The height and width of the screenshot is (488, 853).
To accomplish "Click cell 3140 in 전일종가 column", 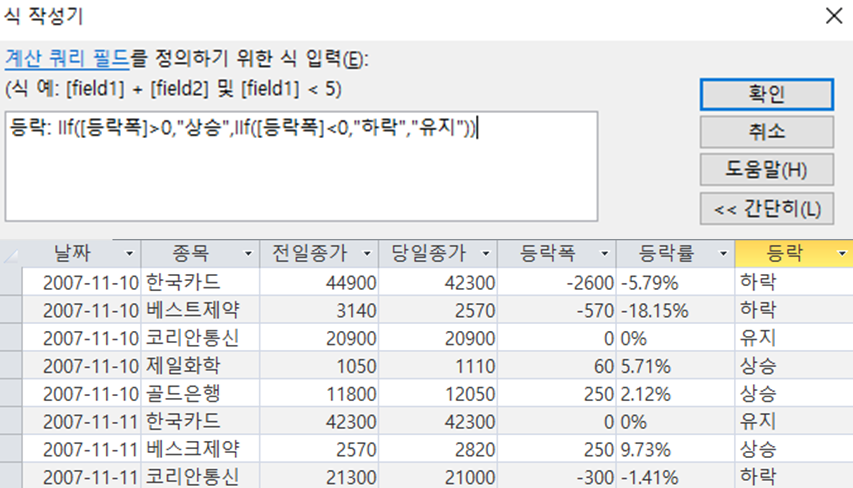I will 319,310.
